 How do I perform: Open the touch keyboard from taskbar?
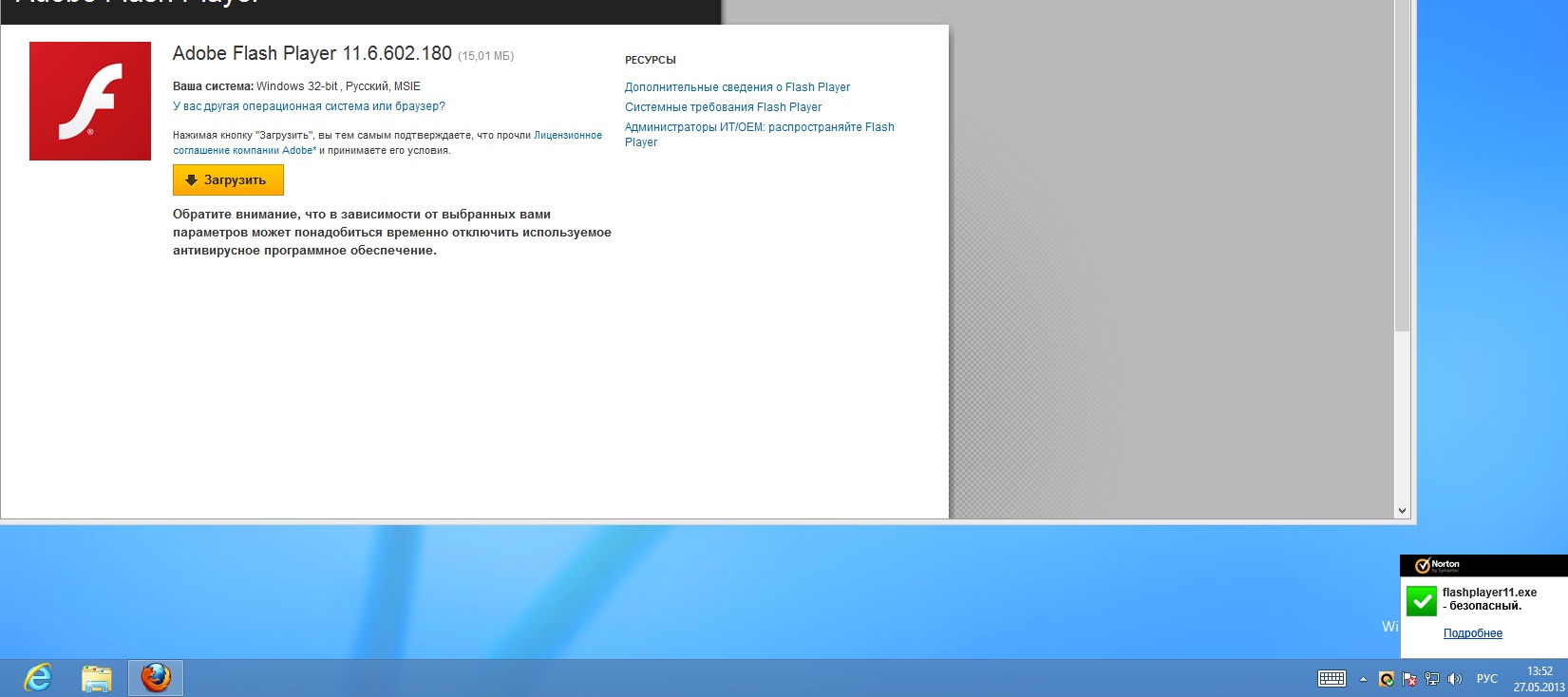[1332, 678]
